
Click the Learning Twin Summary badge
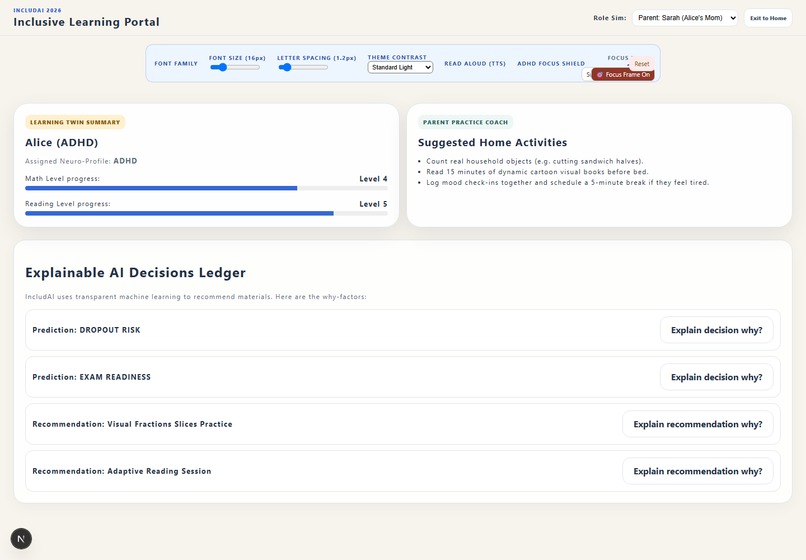tap(75, 122)
